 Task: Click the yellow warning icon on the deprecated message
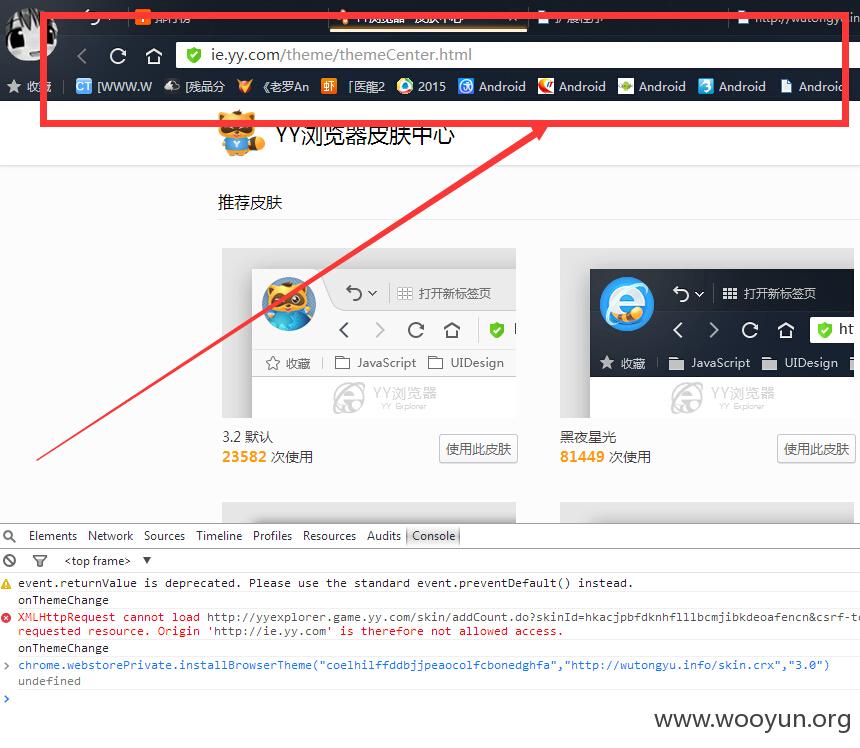pos(6,583)
